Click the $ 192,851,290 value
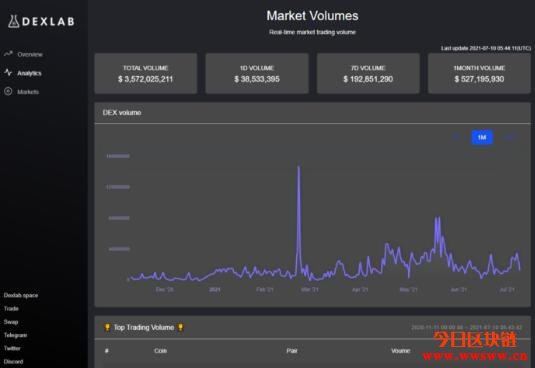This screenshot has height=368, width=535. tap(368, 79)
